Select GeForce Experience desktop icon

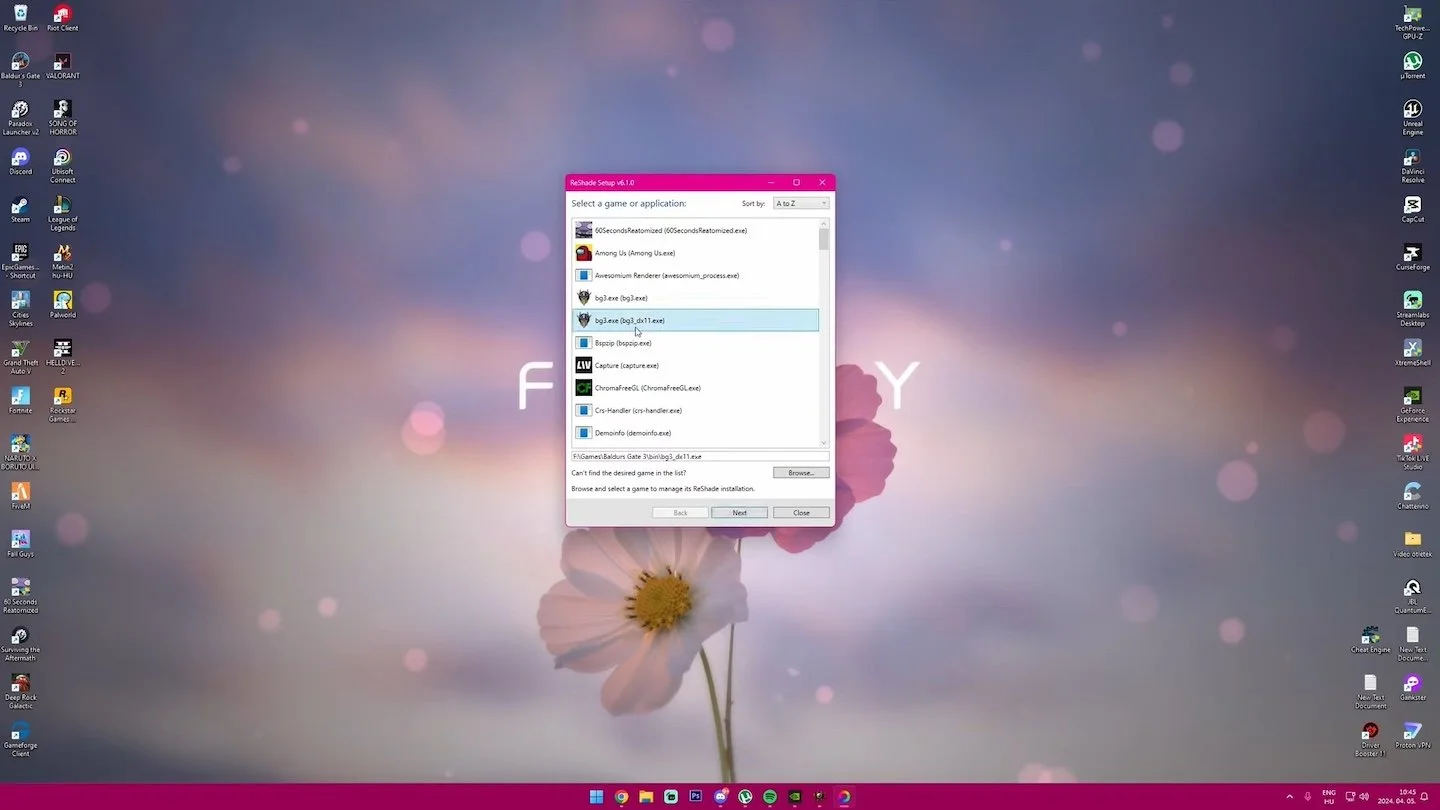pyautogui.click(x=1412, y=405)
